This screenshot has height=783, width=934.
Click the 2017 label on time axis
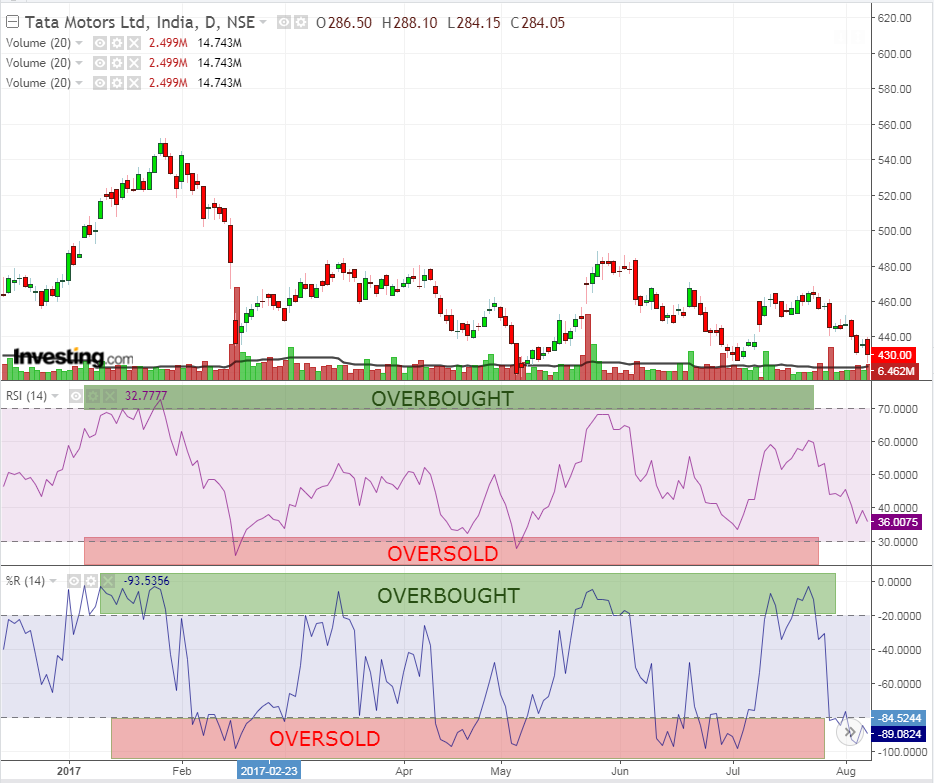point(69,771)
